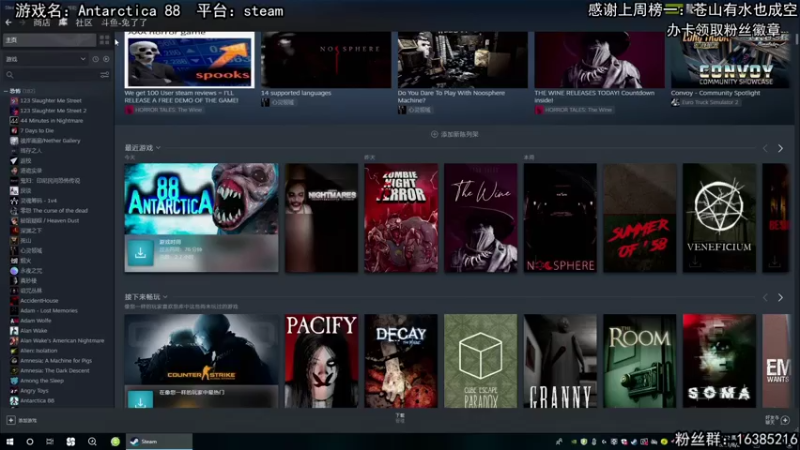Open the profile tab in navigation
The height and width of the screenshot is (450, 800).
(124, 23)
